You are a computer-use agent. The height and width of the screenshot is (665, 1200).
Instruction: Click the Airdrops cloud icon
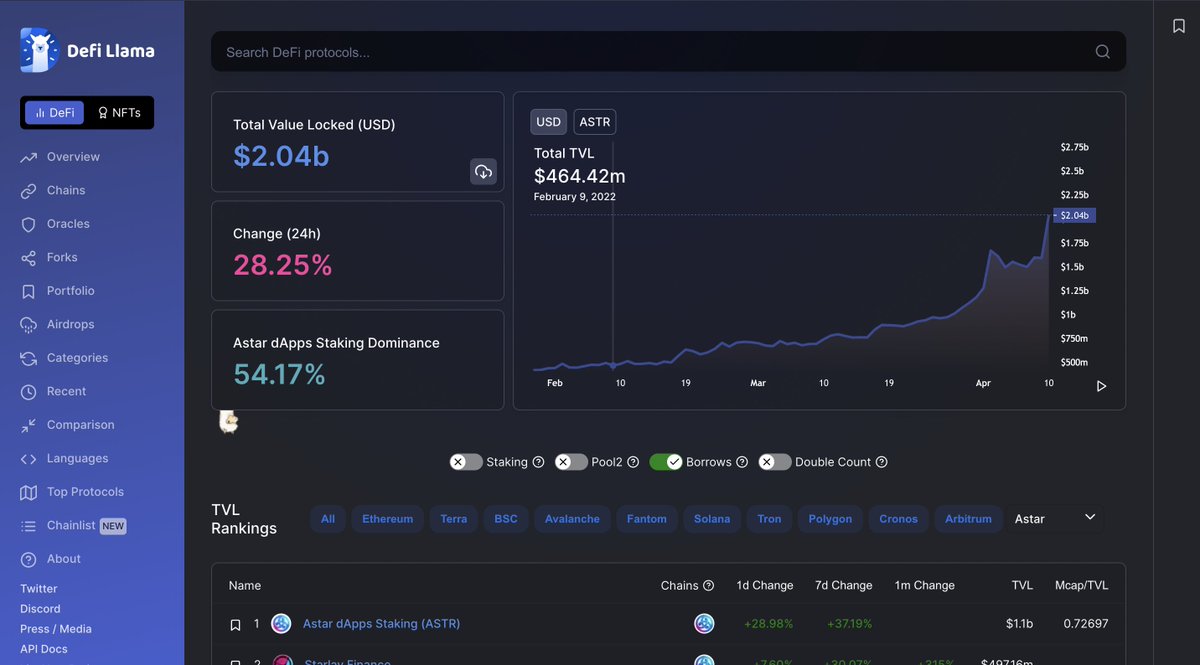click(28, 325)
